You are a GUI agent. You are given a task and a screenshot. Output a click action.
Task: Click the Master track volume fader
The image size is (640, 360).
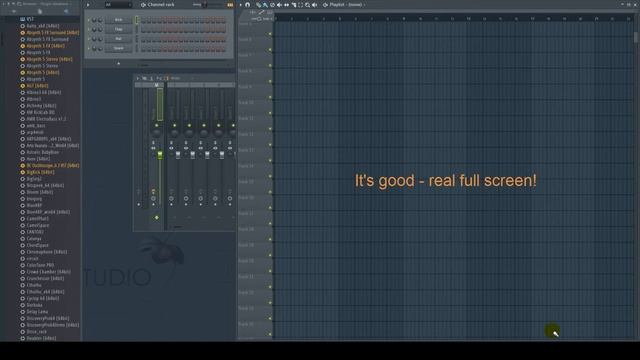point(160,155)
